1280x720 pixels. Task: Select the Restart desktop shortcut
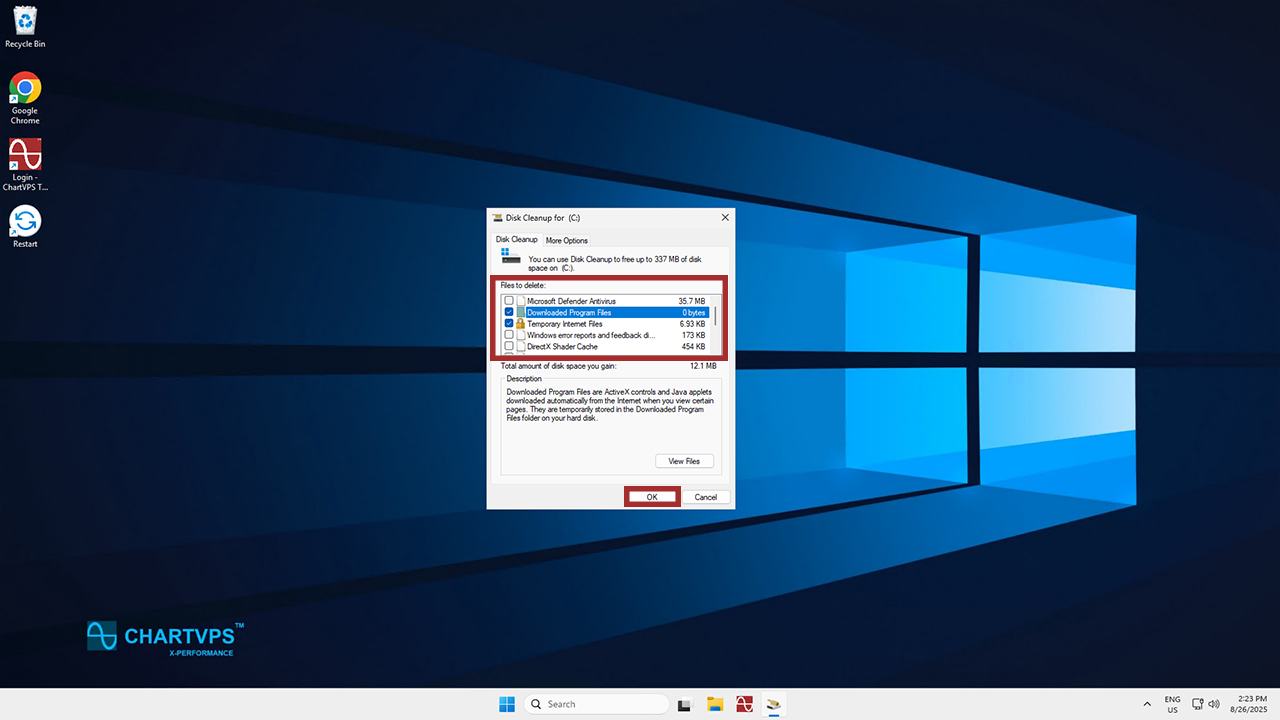[25, 222]
